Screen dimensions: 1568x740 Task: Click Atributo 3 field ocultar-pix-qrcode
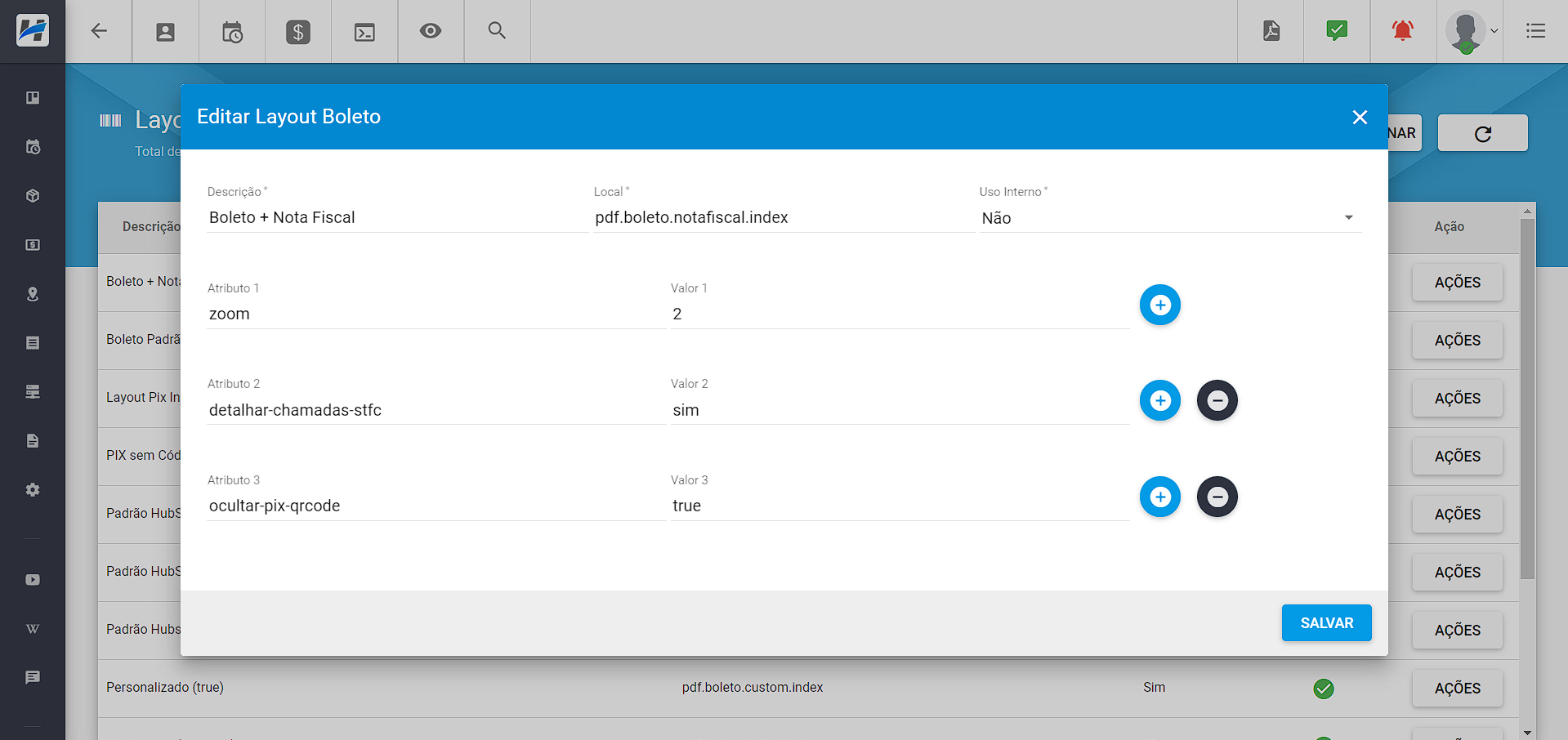(436, 506)
